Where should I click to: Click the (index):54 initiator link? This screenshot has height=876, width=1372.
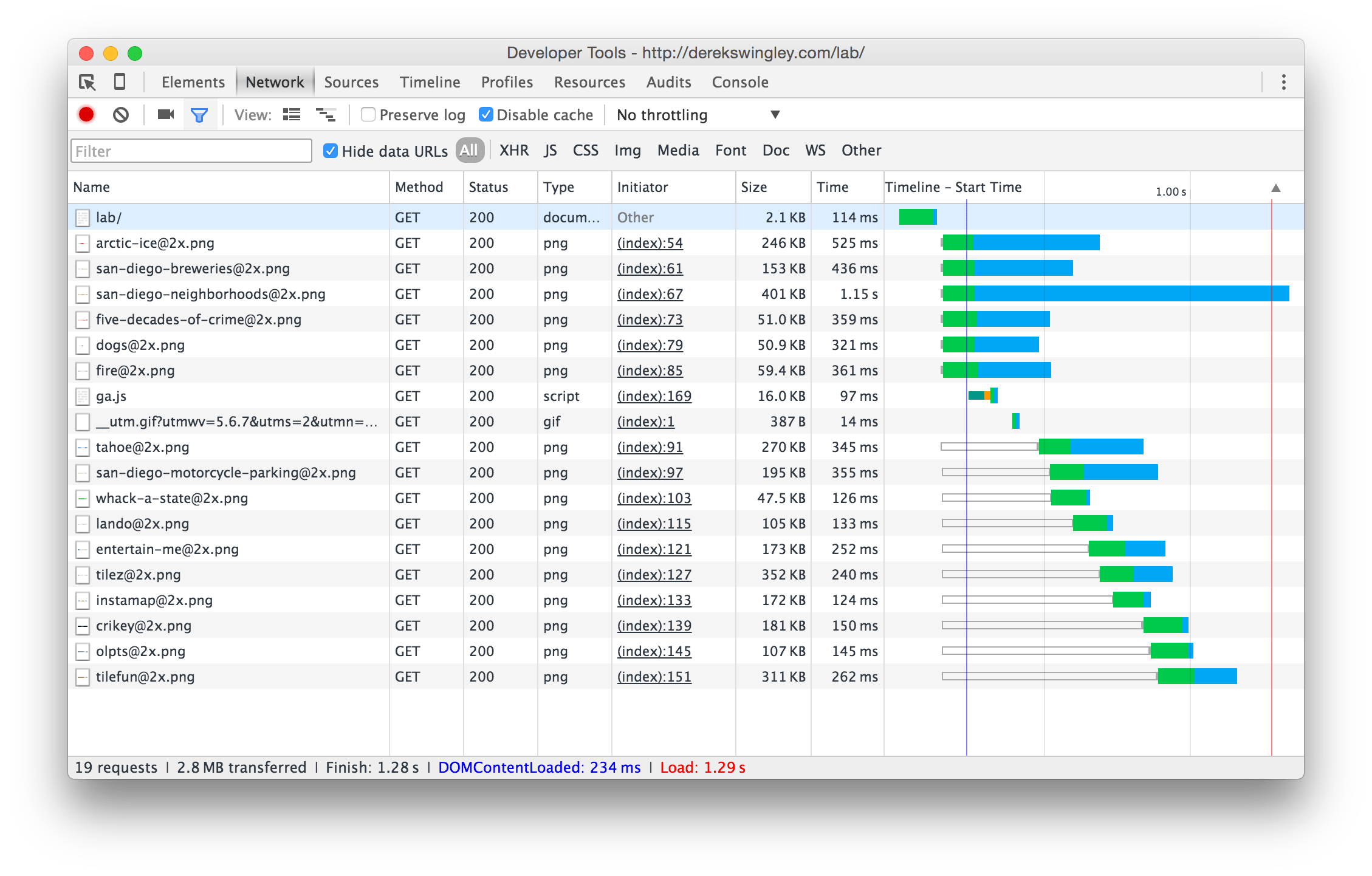pyautogui.click(x=650, y=243)
